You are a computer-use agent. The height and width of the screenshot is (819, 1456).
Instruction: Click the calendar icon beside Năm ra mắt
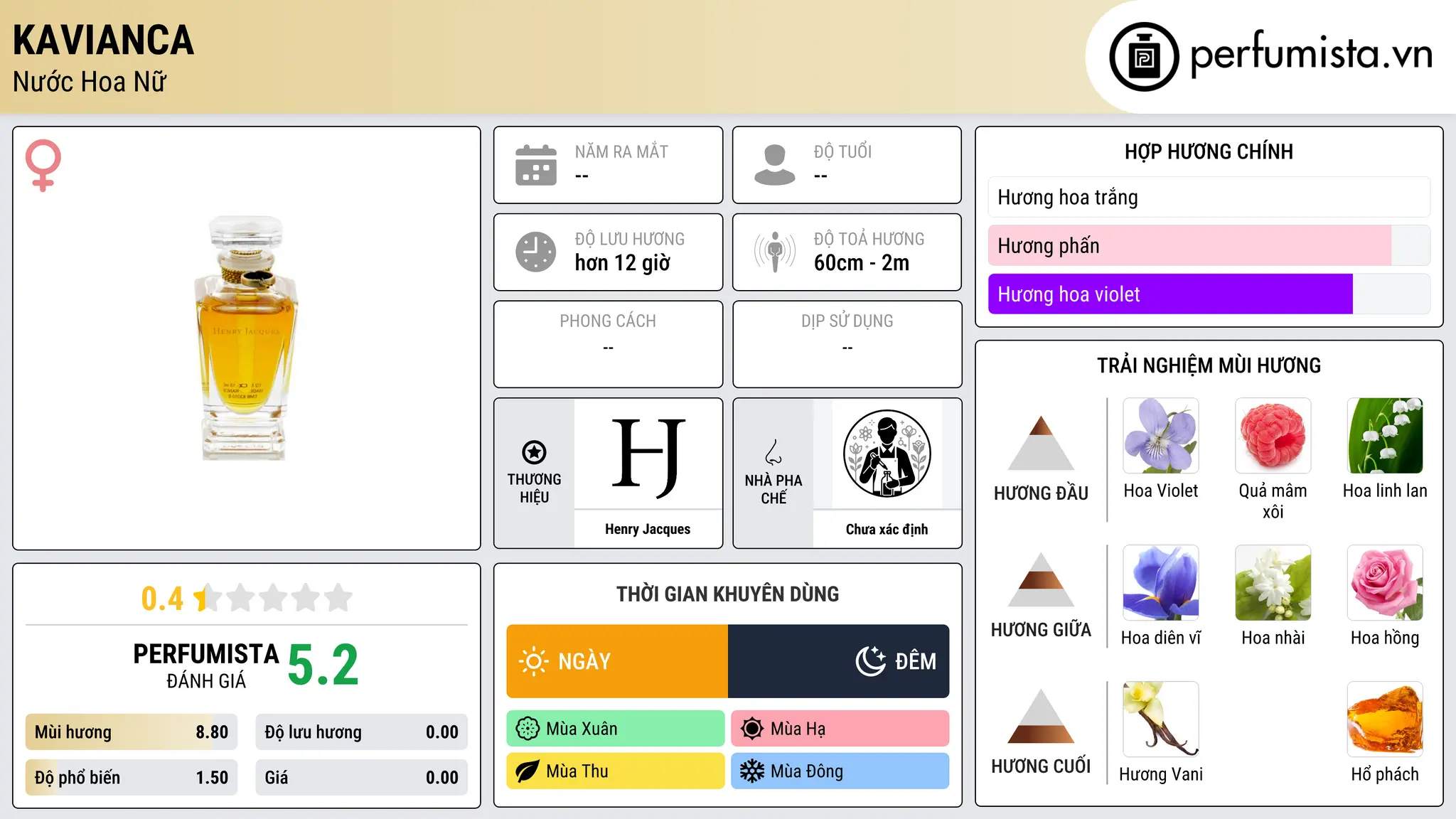click(536, 165)
